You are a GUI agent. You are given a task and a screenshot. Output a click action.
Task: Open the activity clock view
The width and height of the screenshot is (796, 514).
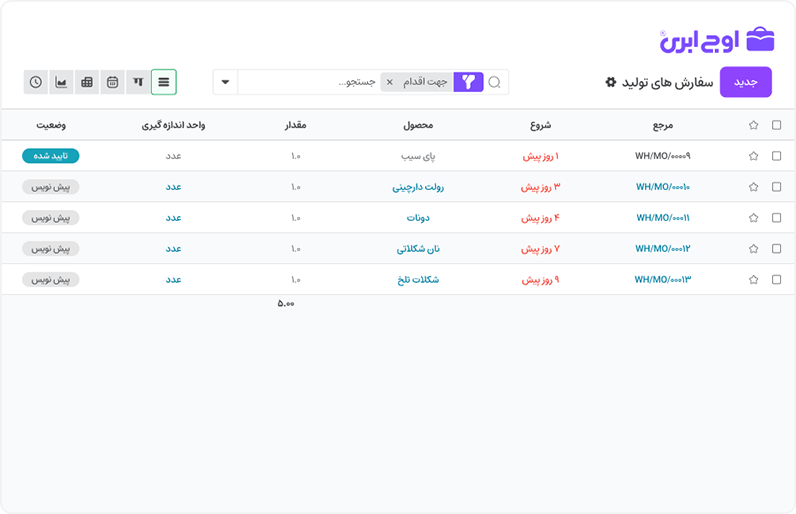(36, 82)
